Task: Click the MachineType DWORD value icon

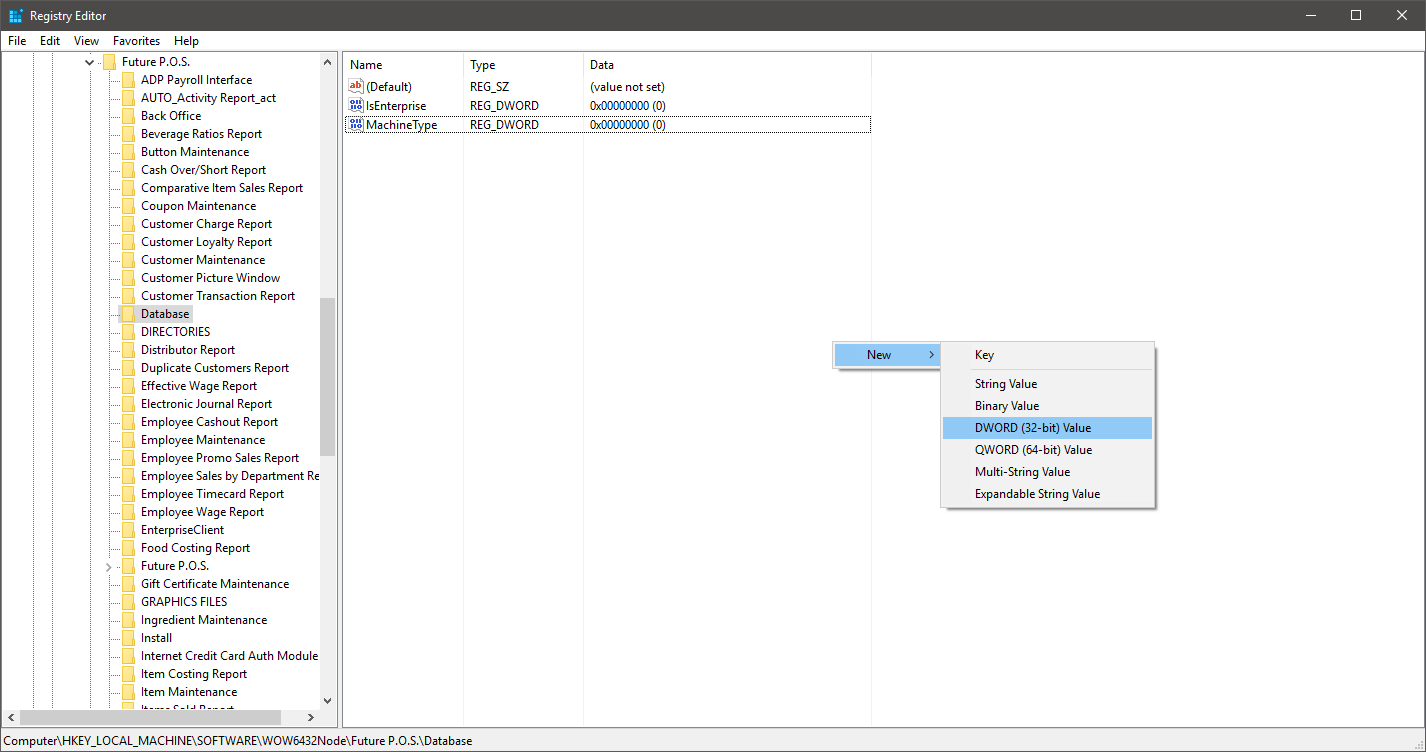Action: pos(356,124)
